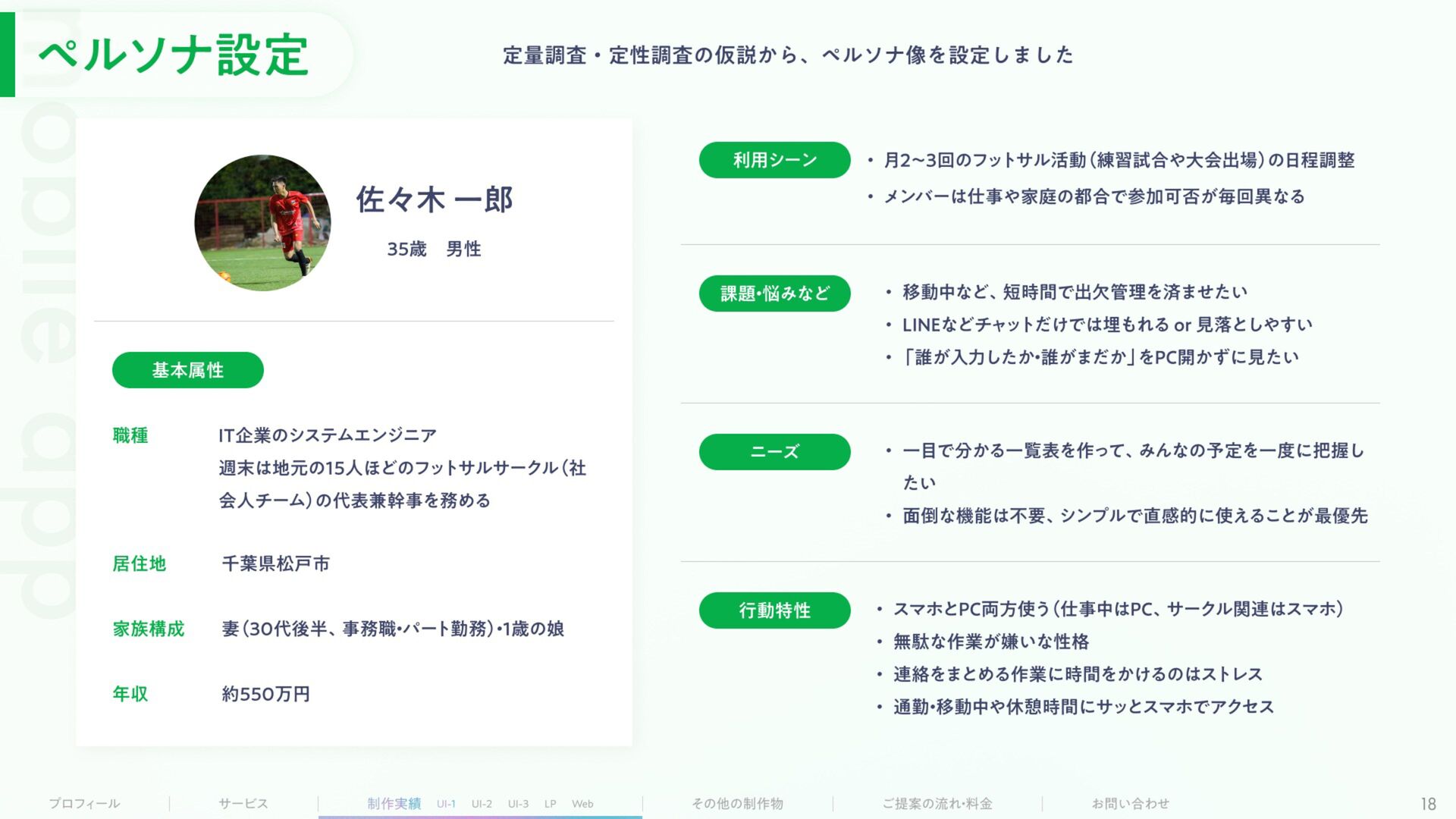Select the bullet 通勤・移動中や休憩時間に

coord(1084,707)
